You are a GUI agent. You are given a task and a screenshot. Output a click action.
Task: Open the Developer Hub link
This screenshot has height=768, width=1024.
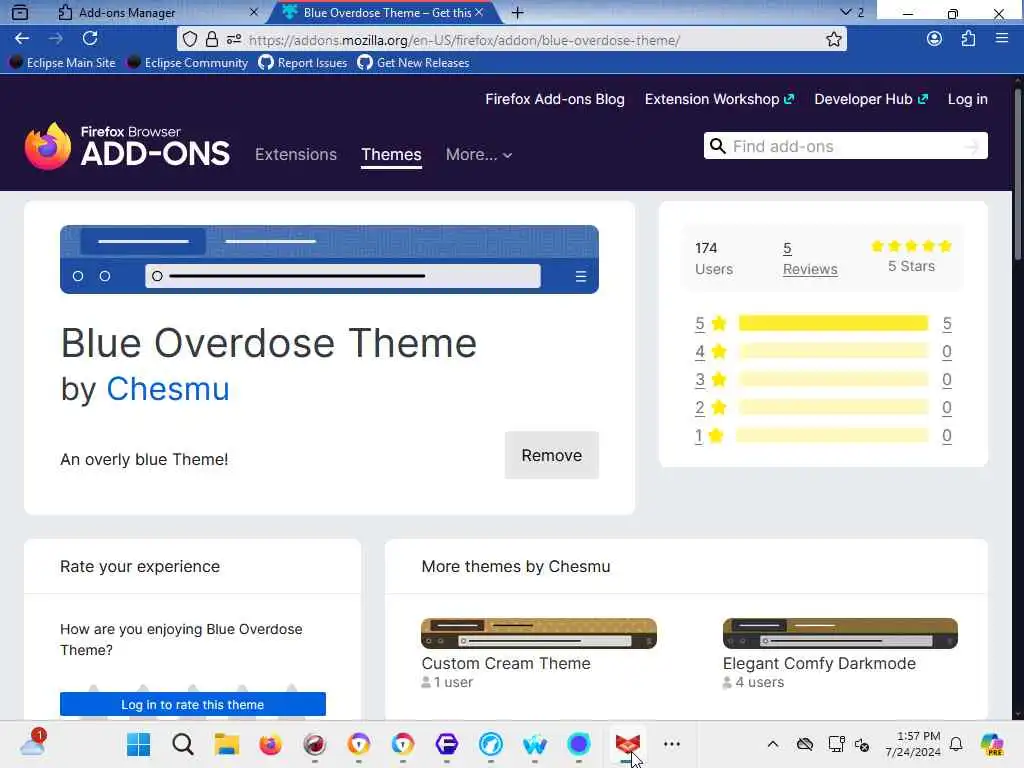871,99
